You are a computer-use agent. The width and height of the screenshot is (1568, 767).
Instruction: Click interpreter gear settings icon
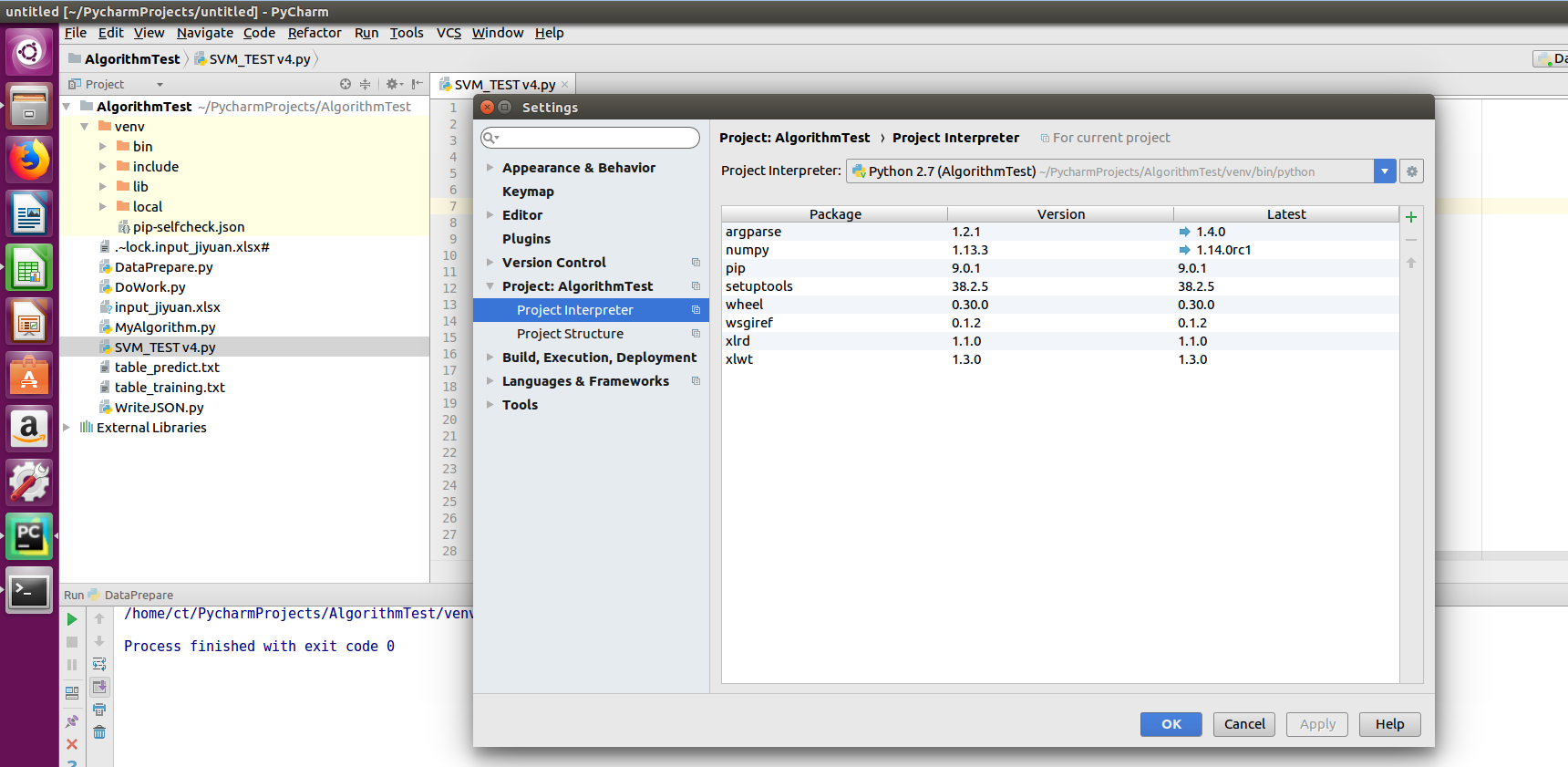point(1411,171)
